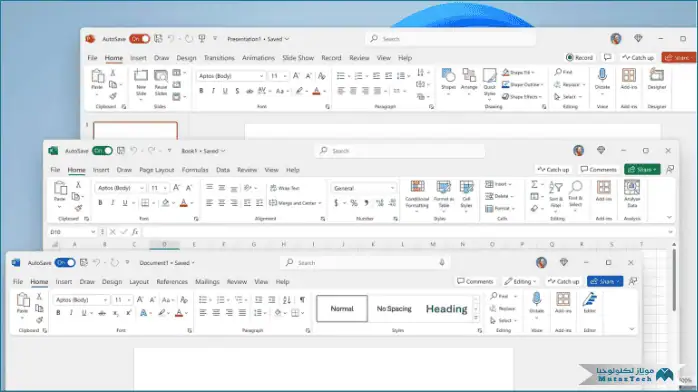This screenshot has height=392, width=698.
Task: Click font color red A in PowerPoint
Action: (x=317, y=91)
